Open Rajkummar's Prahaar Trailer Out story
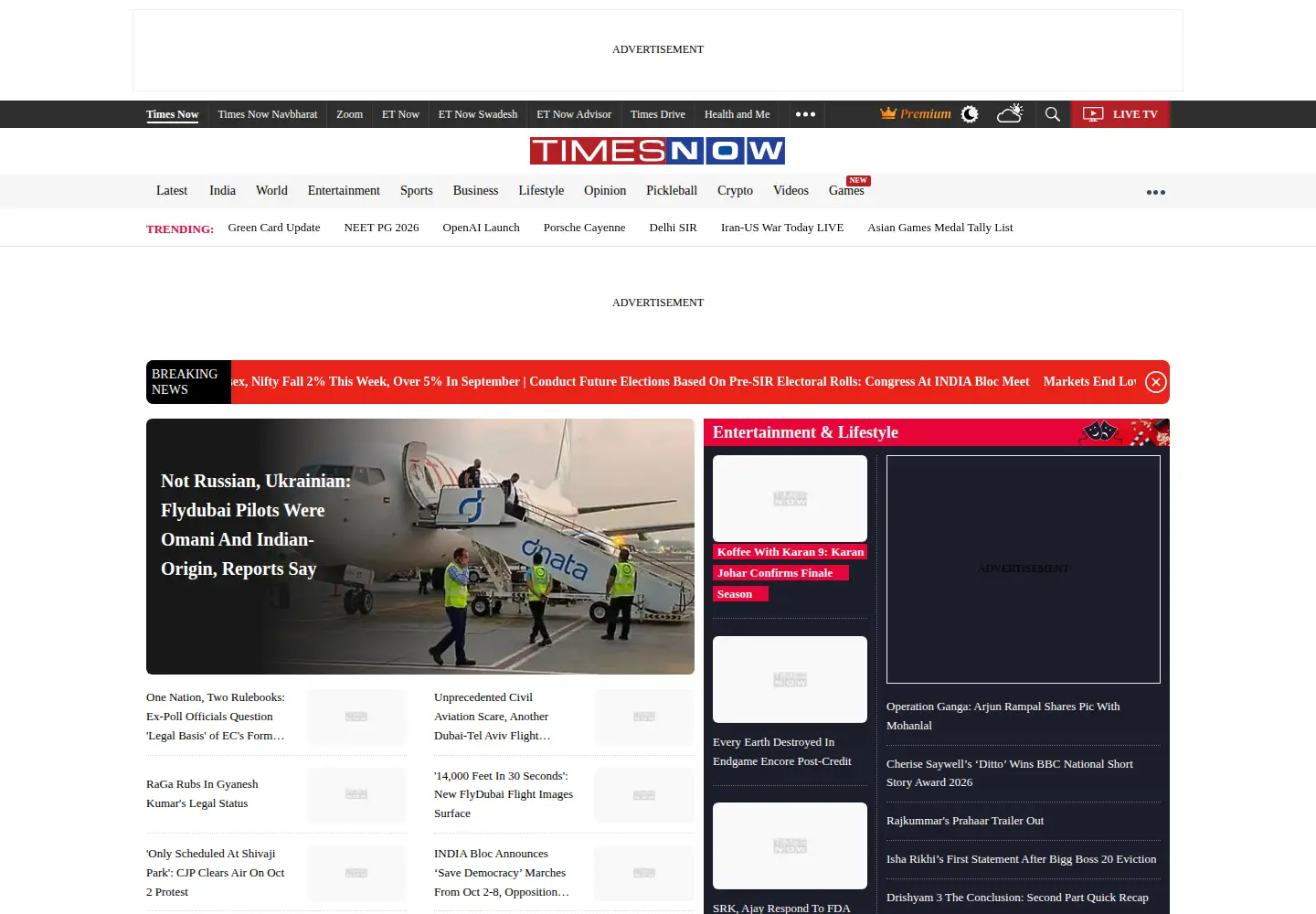Image resolution: width=1316 pixels, height=914 pixels. point(965,821)
